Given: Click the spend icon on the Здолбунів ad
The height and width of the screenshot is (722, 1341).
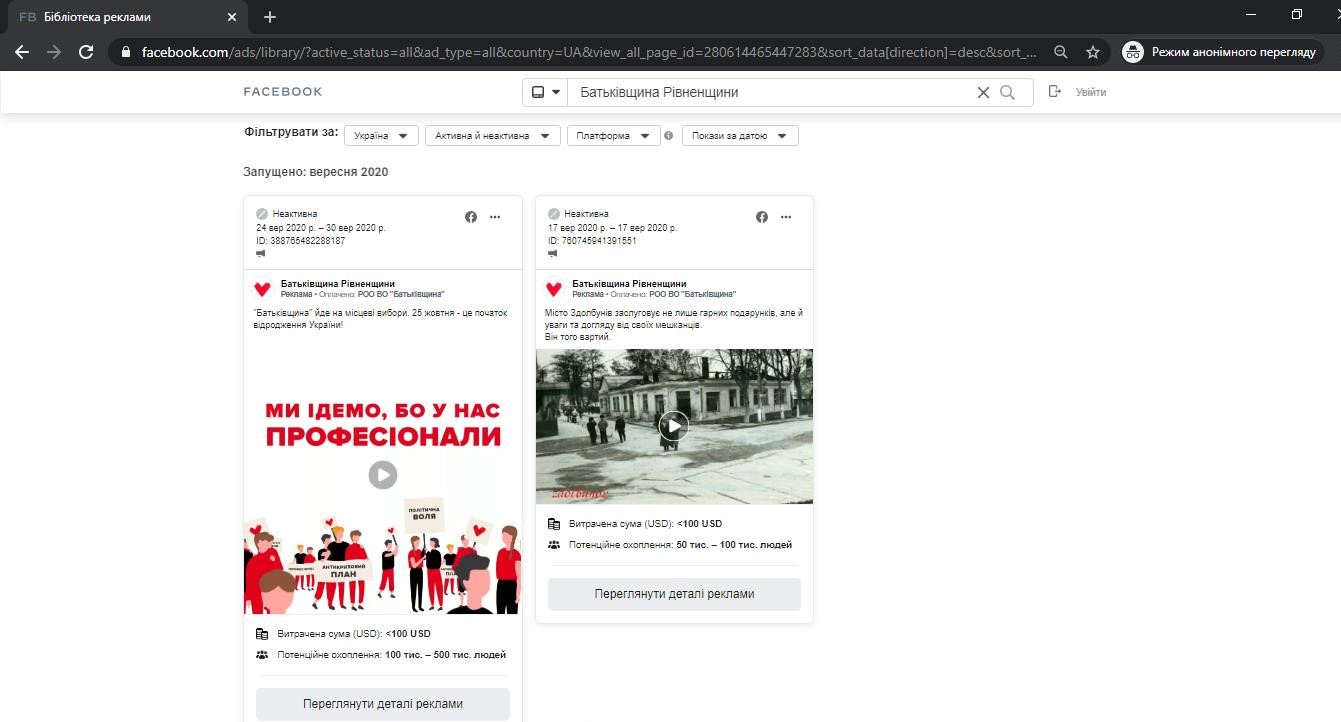Looking at the screenshot, I should pyautogui.click(x=554, y=524).
